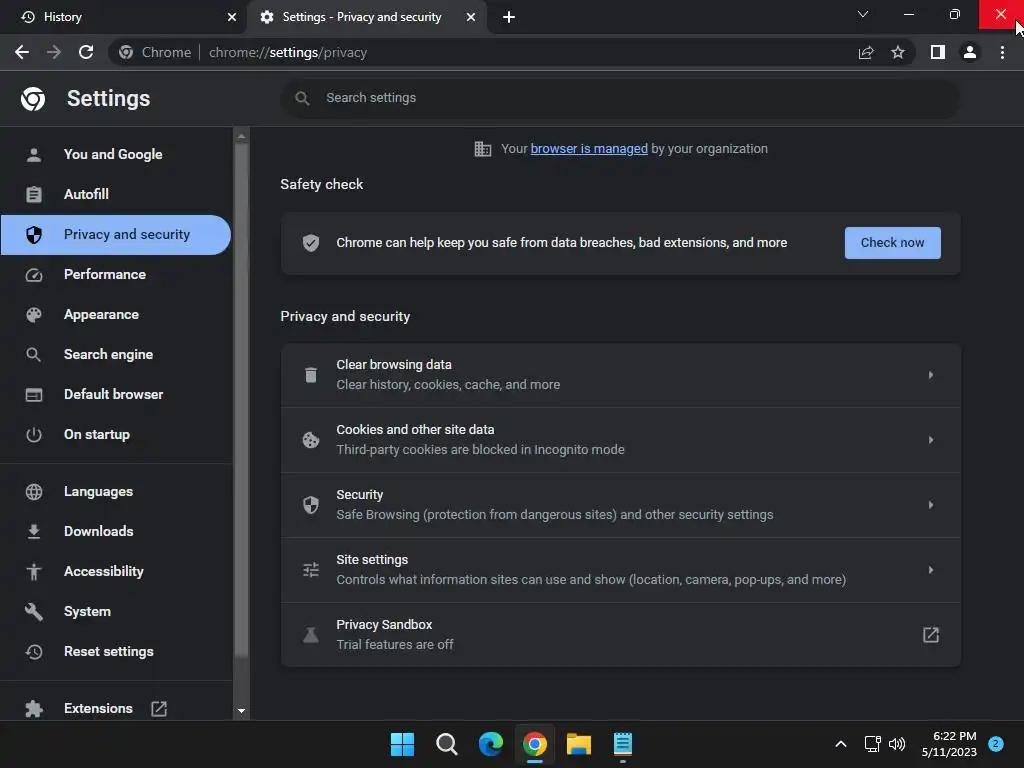This screenshot has height=768, width=1024.
Task: Click trash icon for Clear browsing data
Action: tap(311, 375)
